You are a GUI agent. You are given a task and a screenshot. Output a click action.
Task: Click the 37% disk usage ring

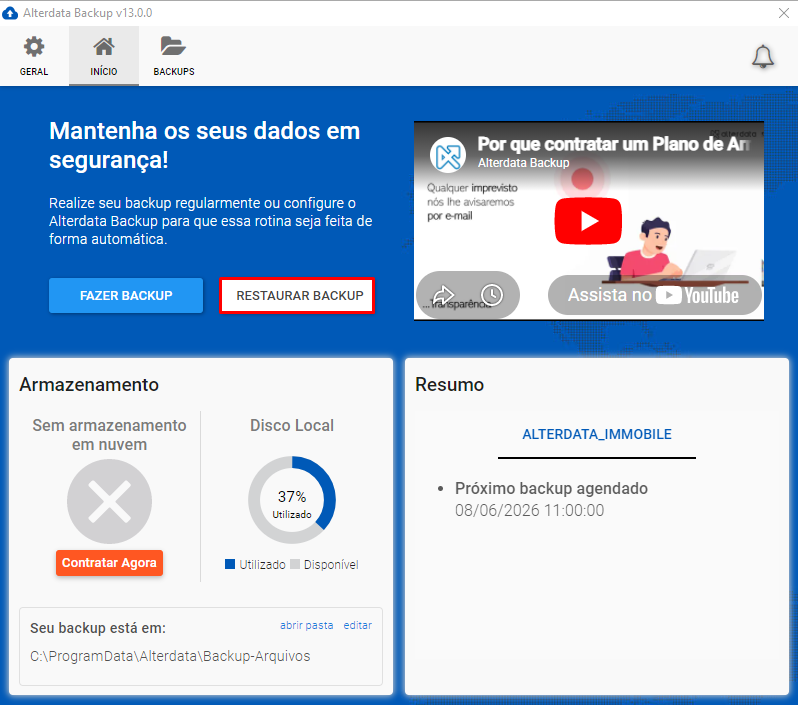tap(292, 500)
